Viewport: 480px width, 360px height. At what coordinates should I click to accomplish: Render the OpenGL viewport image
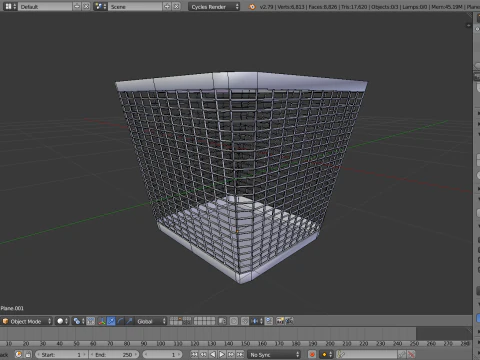click(x=280, y=321)
